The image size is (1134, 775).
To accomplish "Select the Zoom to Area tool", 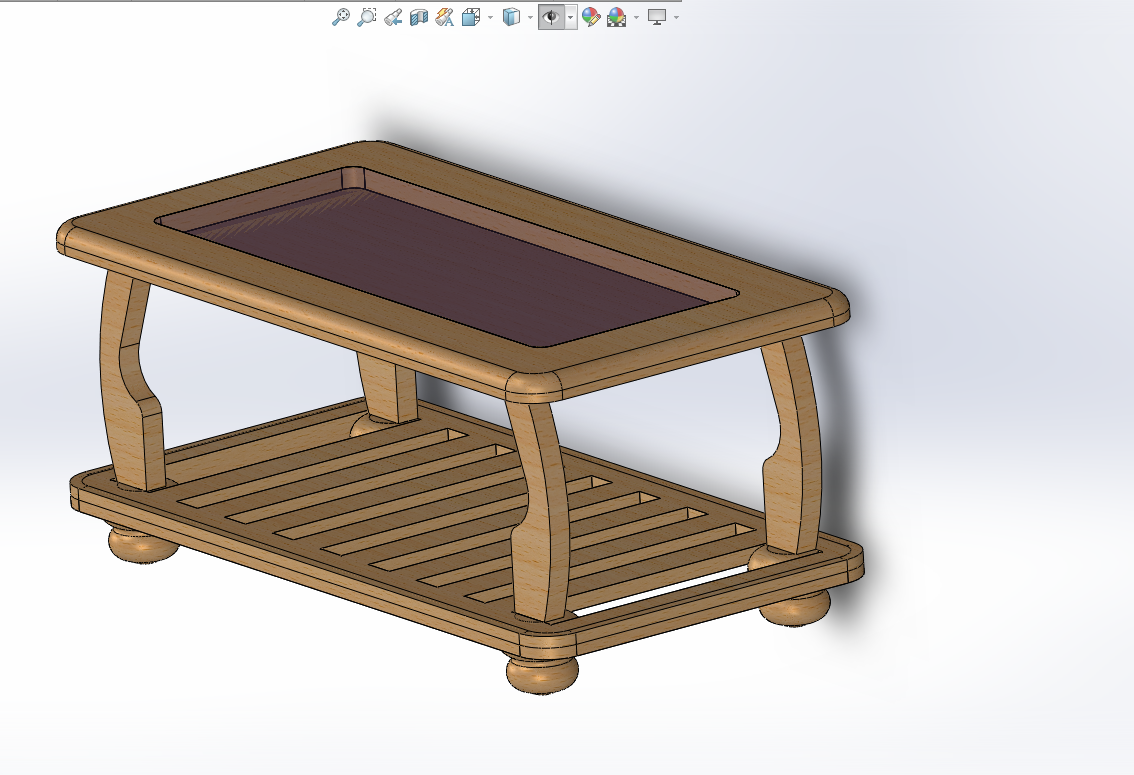I will (367, 17).
